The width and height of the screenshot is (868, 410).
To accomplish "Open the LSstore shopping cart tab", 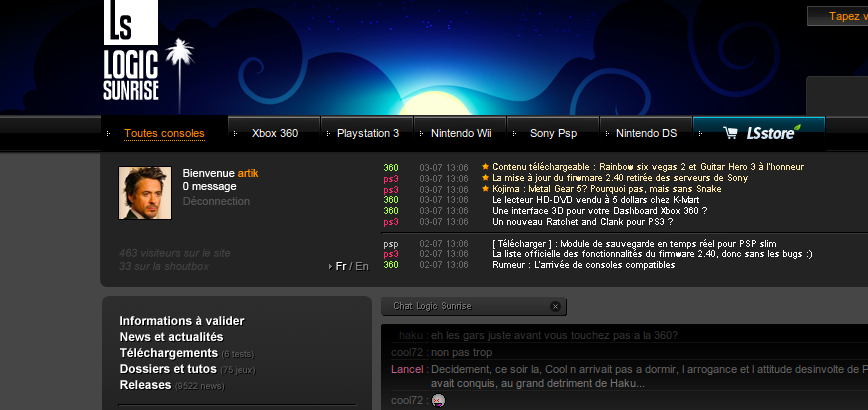I will pos(759,133).
